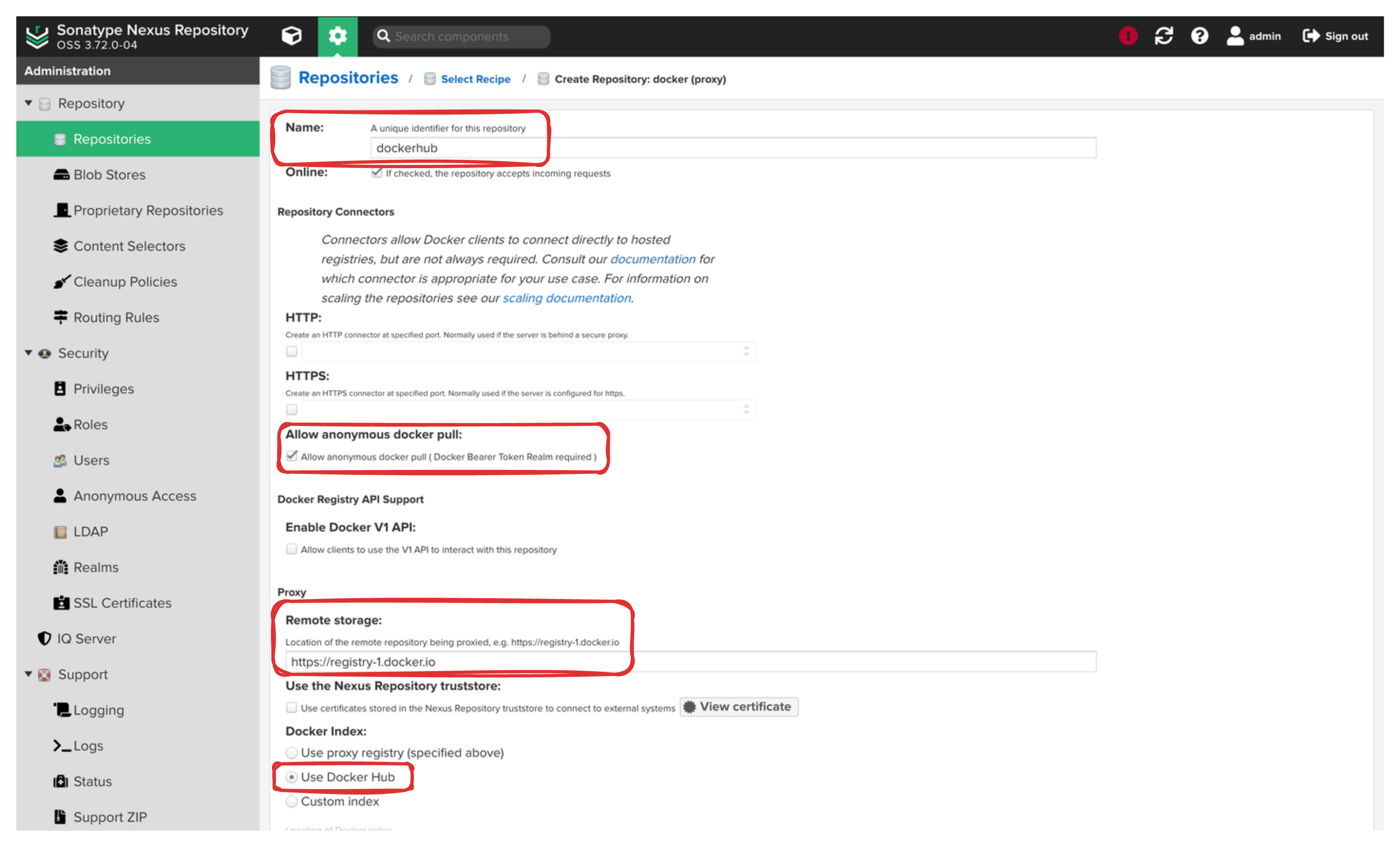Click the refresh arrows icon
This screenshot has height=847, width=1400.
click(x=1164, y=36)
